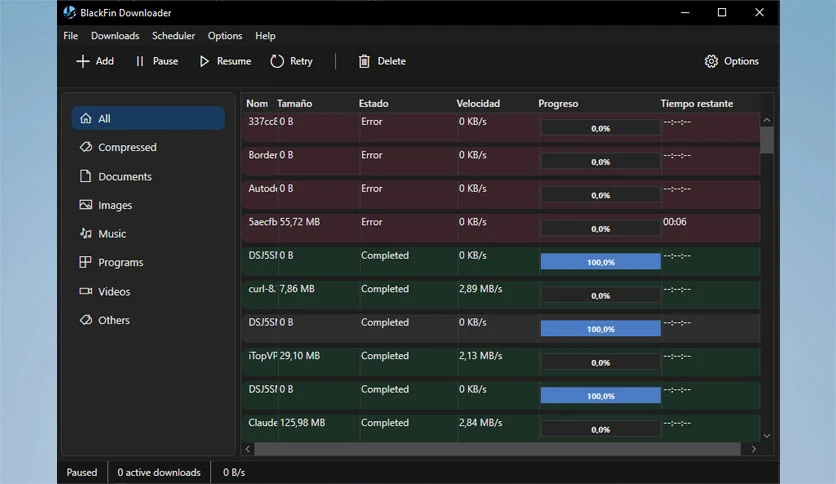Click the 7,86 MB size cell

(297, 288)
